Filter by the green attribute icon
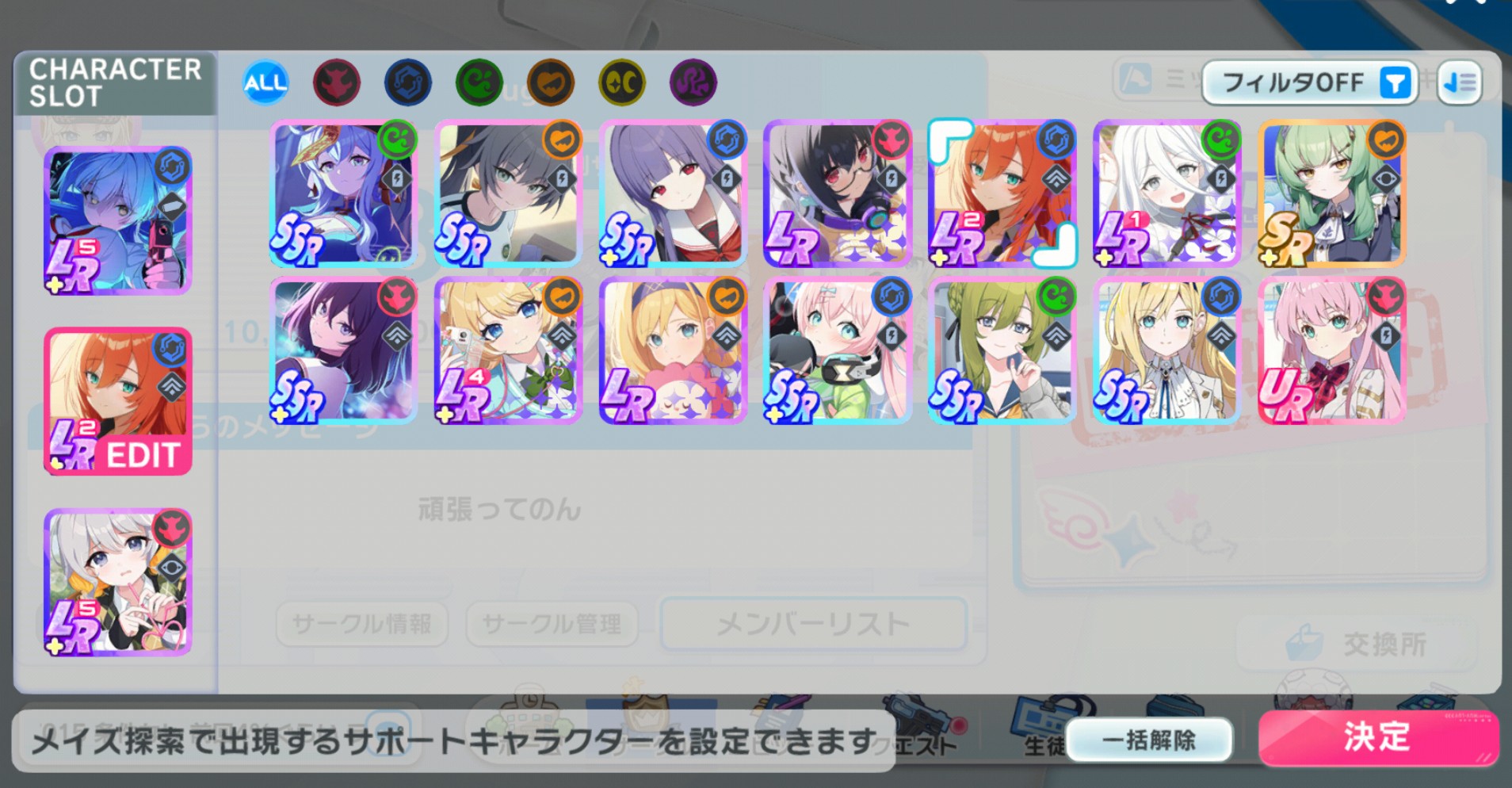This screenshot has height=788, width=1512. point(479,82)
